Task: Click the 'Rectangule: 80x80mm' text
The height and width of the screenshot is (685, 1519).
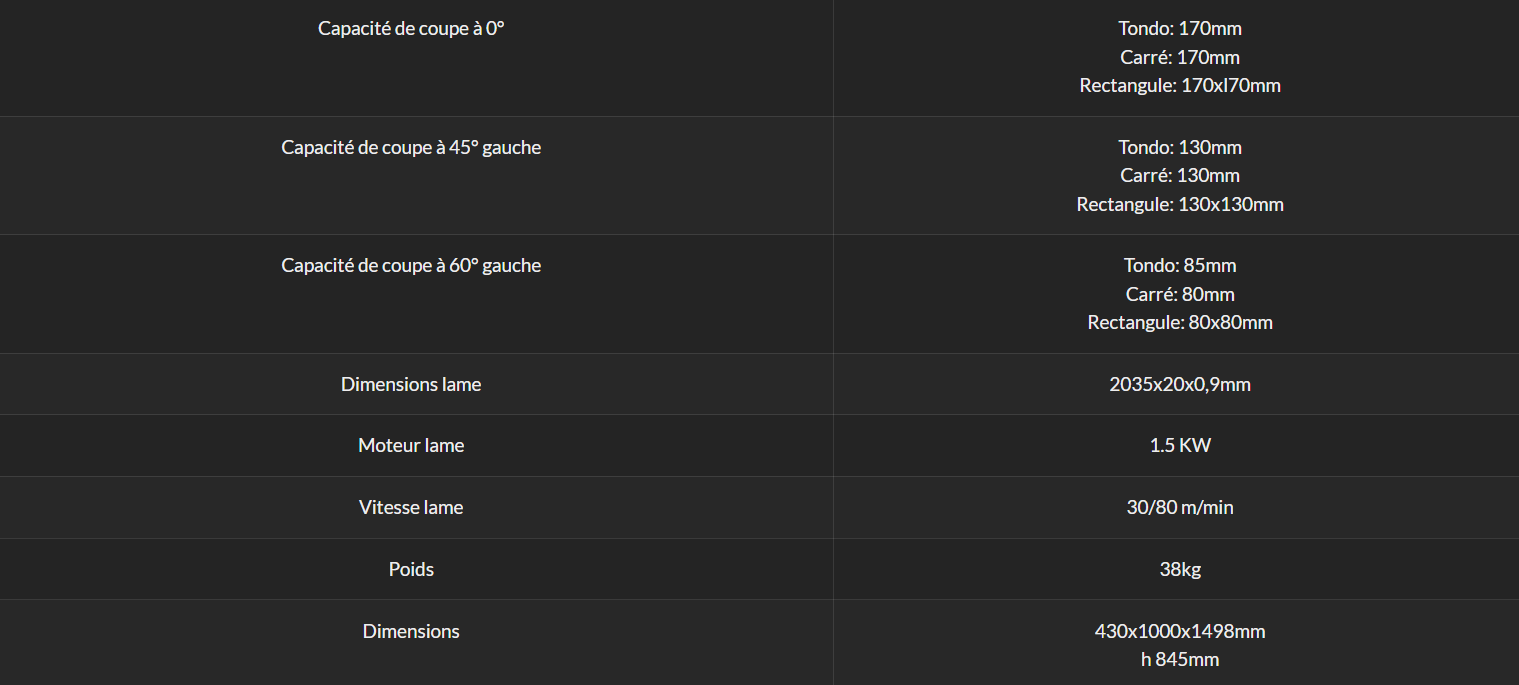Action: click(1180, 322)
